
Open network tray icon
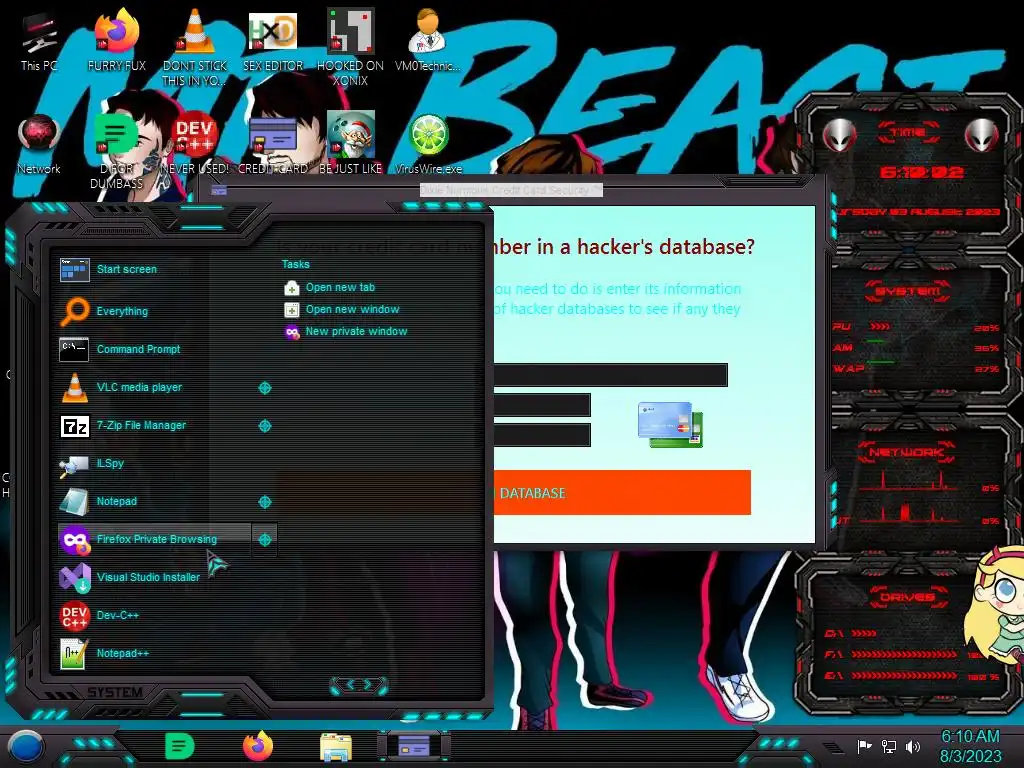(889, 746)
